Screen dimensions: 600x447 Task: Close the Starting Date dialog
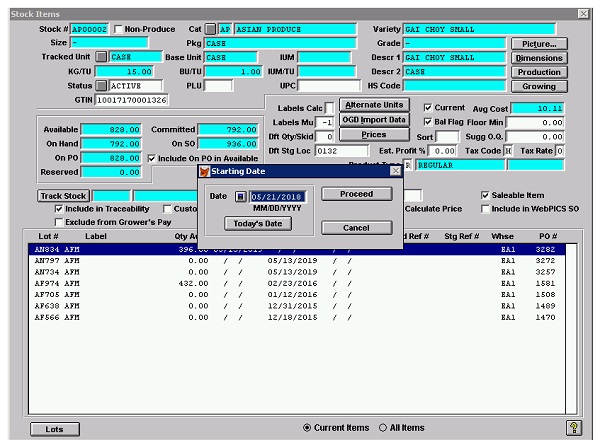pyautogui.click(x=392, y=172)
